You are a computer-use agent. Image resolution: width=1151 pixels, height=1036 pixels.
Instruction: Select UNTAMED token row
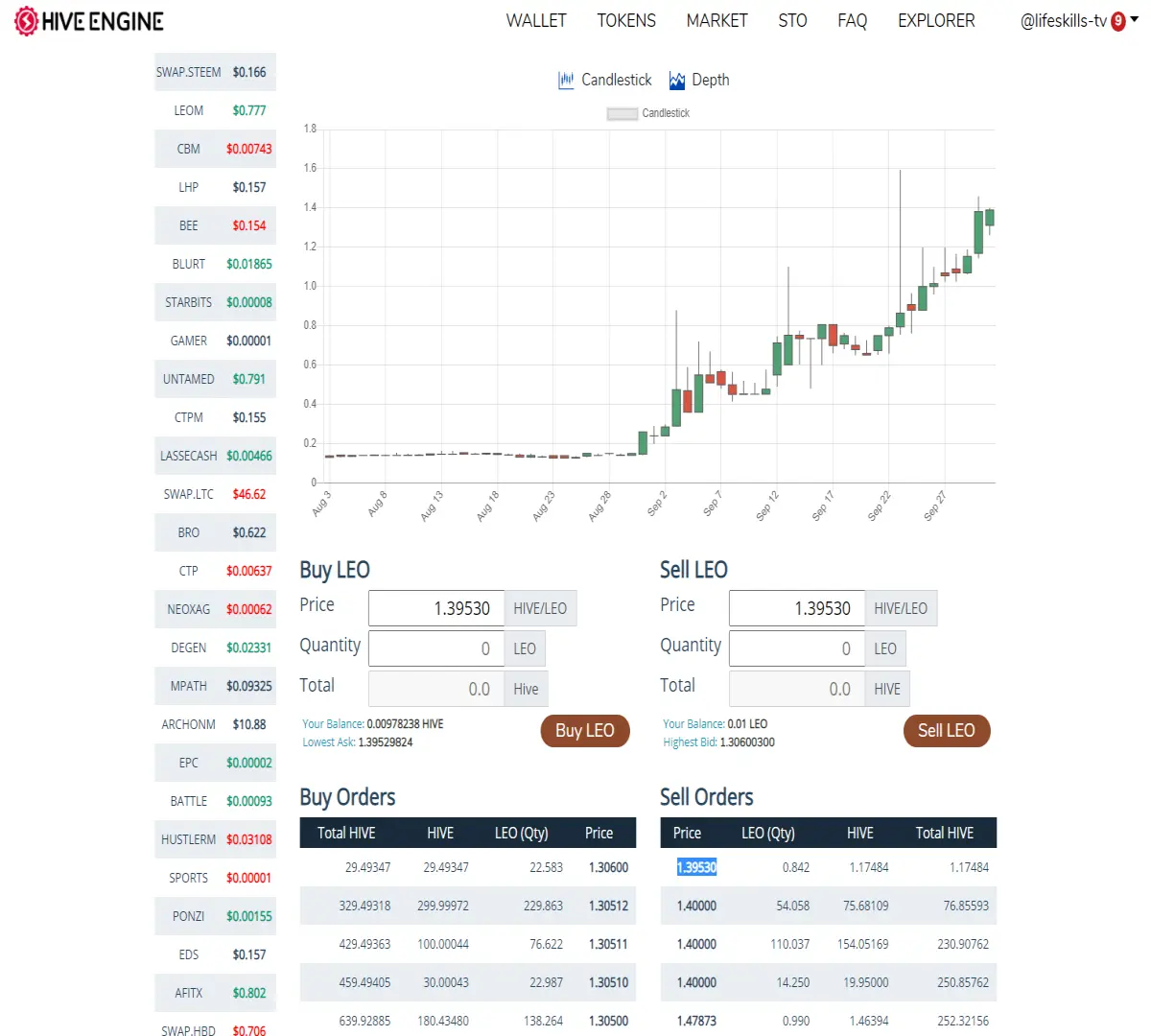click(x=215, y=379)
